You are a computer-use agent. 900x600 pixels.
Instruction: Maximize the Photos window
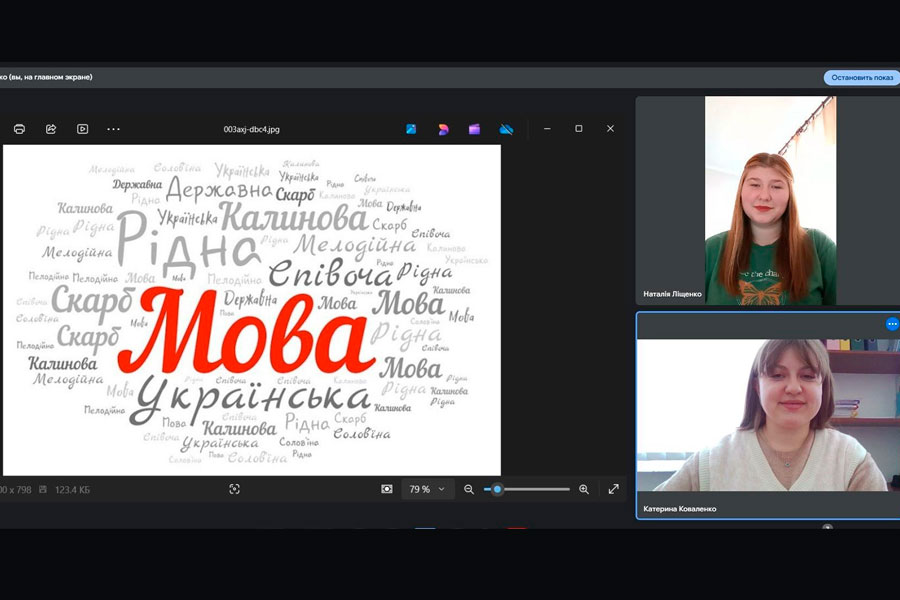pos(579,129)
